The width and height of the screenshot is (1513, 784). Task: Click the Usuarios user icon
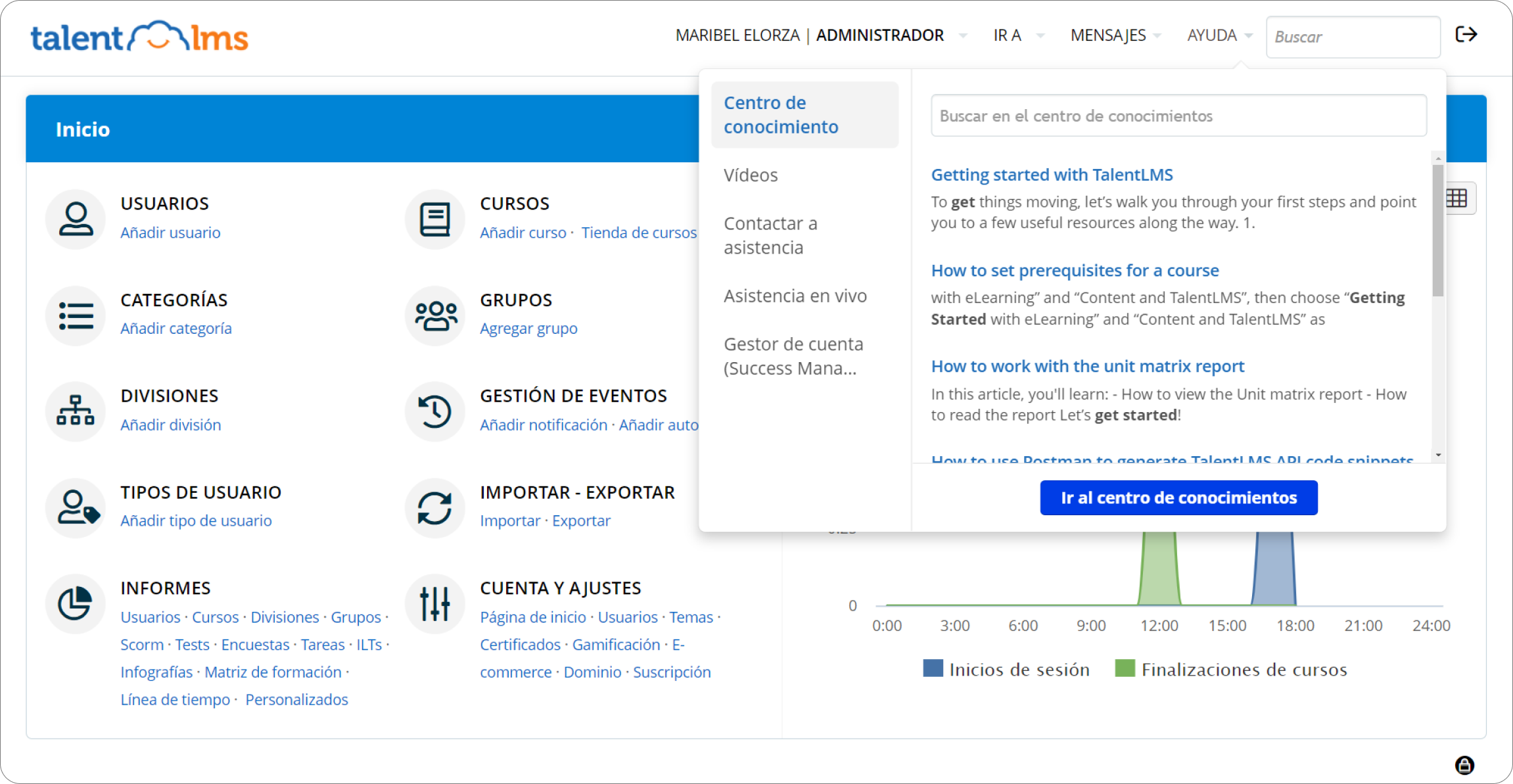(76, 219)
